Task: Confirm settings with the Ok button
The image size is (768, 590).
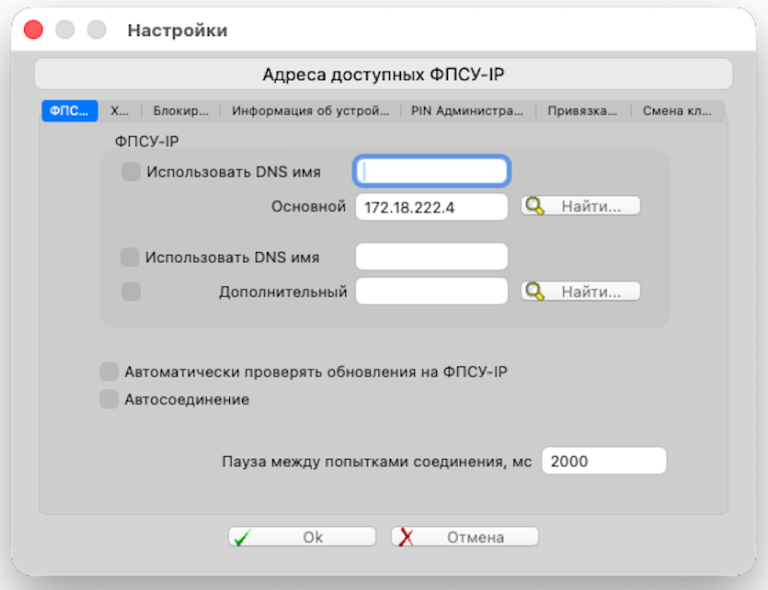Action: pos(302,537)
